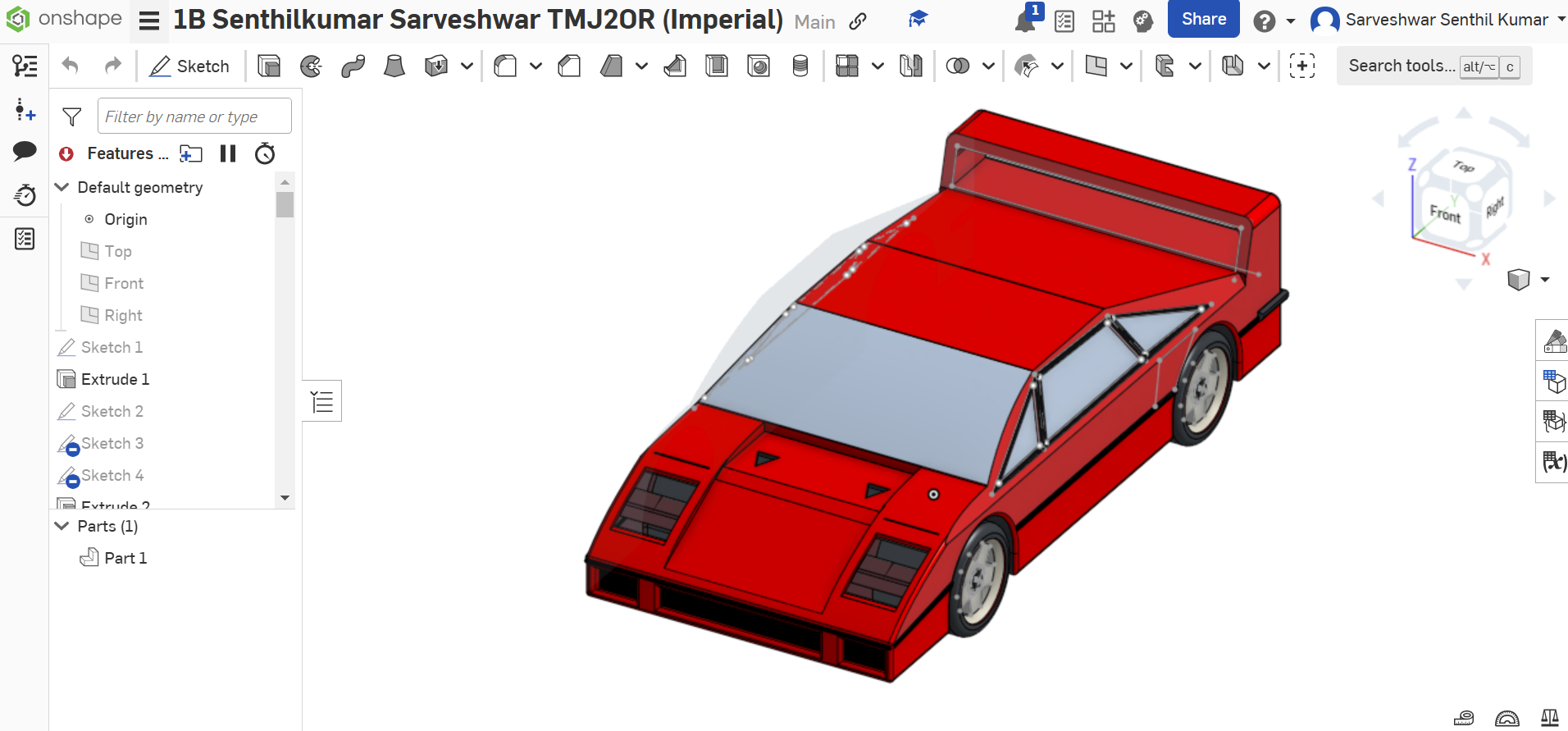Click the notifications bell icon

[1025, 21]
